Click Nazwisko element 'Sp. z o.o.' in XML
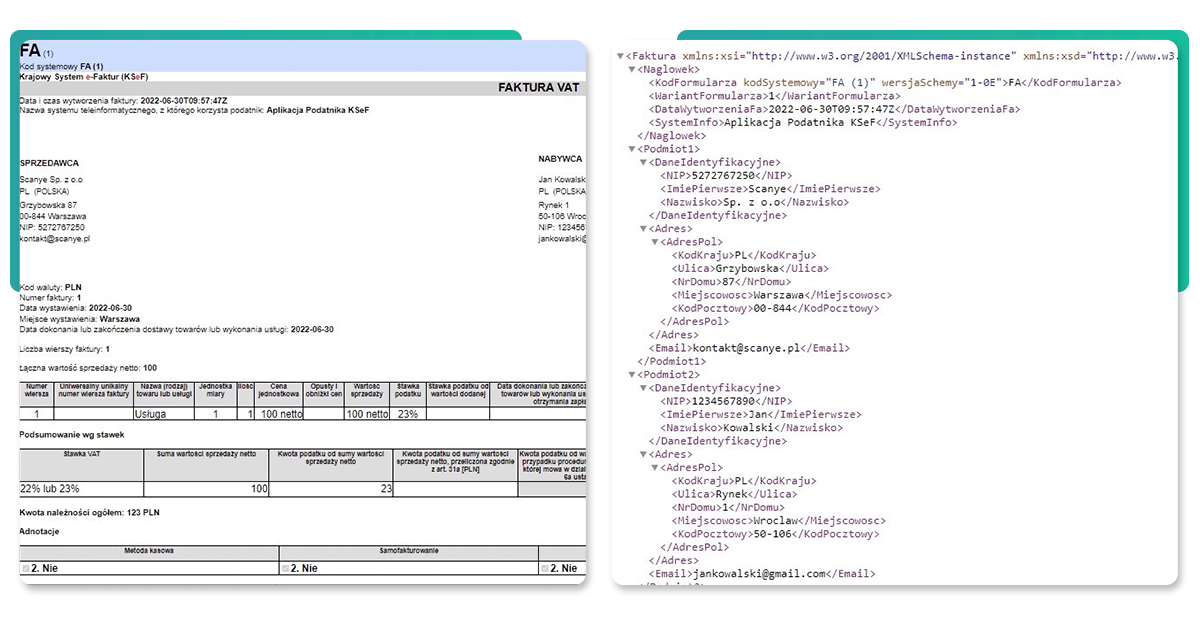The width and height of the screenshot is (1200, 628). [x=755, y=202]
